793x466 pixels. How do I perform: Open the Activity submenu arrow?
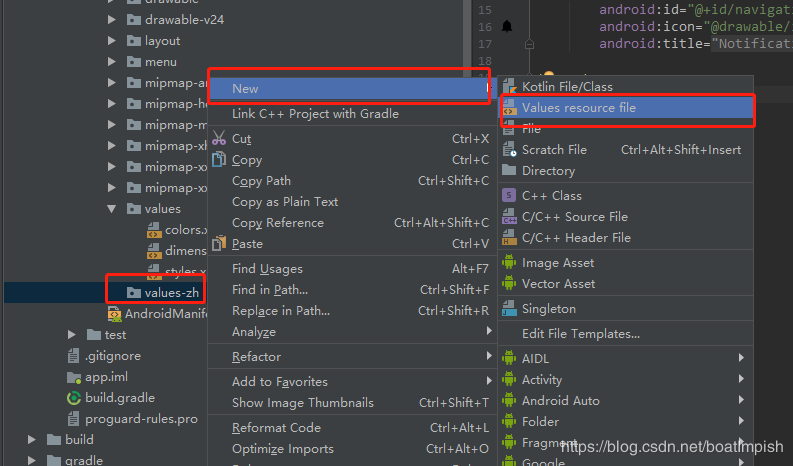[741, 378]
